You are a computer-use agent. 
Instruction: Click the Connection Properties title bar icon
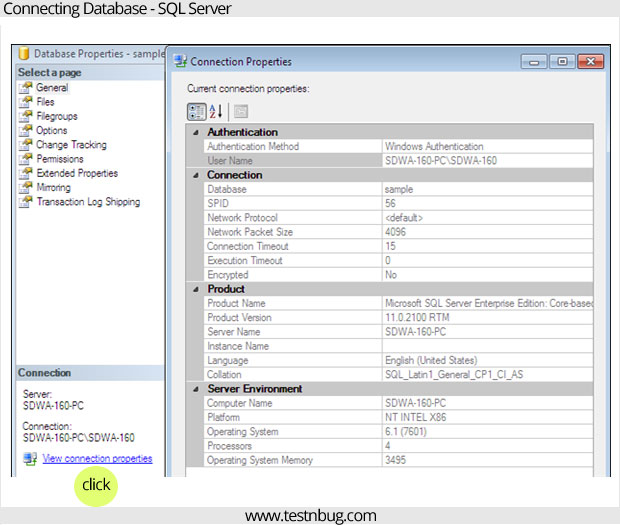(x=180, y=61)
